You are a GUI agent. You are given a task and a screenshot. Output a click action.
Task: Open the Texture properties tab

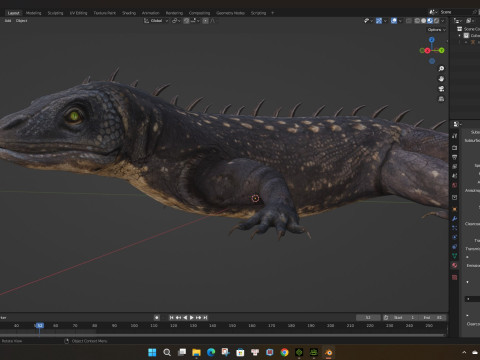coord(454,277)
